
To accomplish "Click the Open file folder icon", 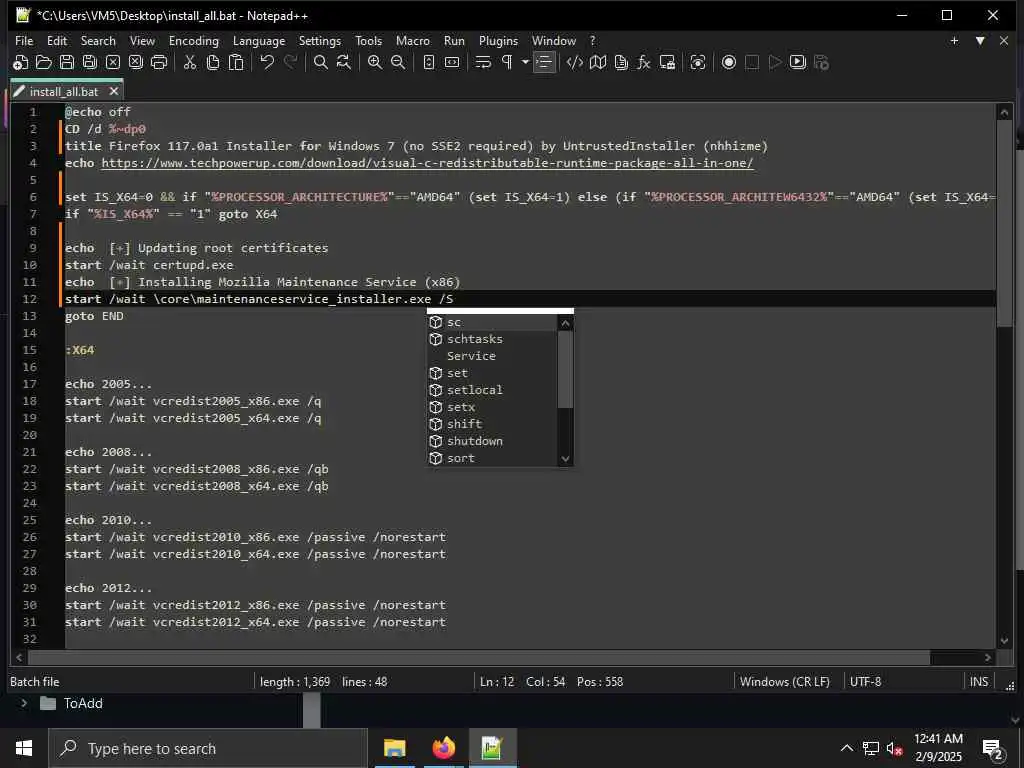I will [44, 63].
